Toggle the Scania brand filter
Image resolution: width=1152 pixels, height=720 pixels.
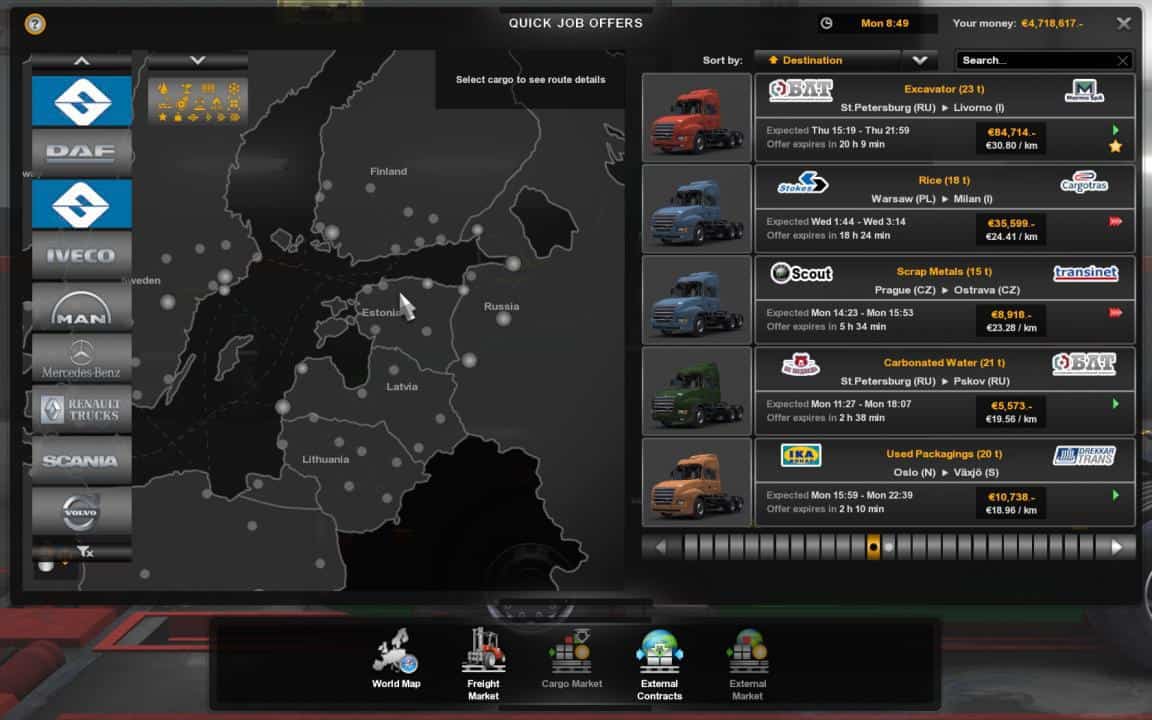click(82, 460)
